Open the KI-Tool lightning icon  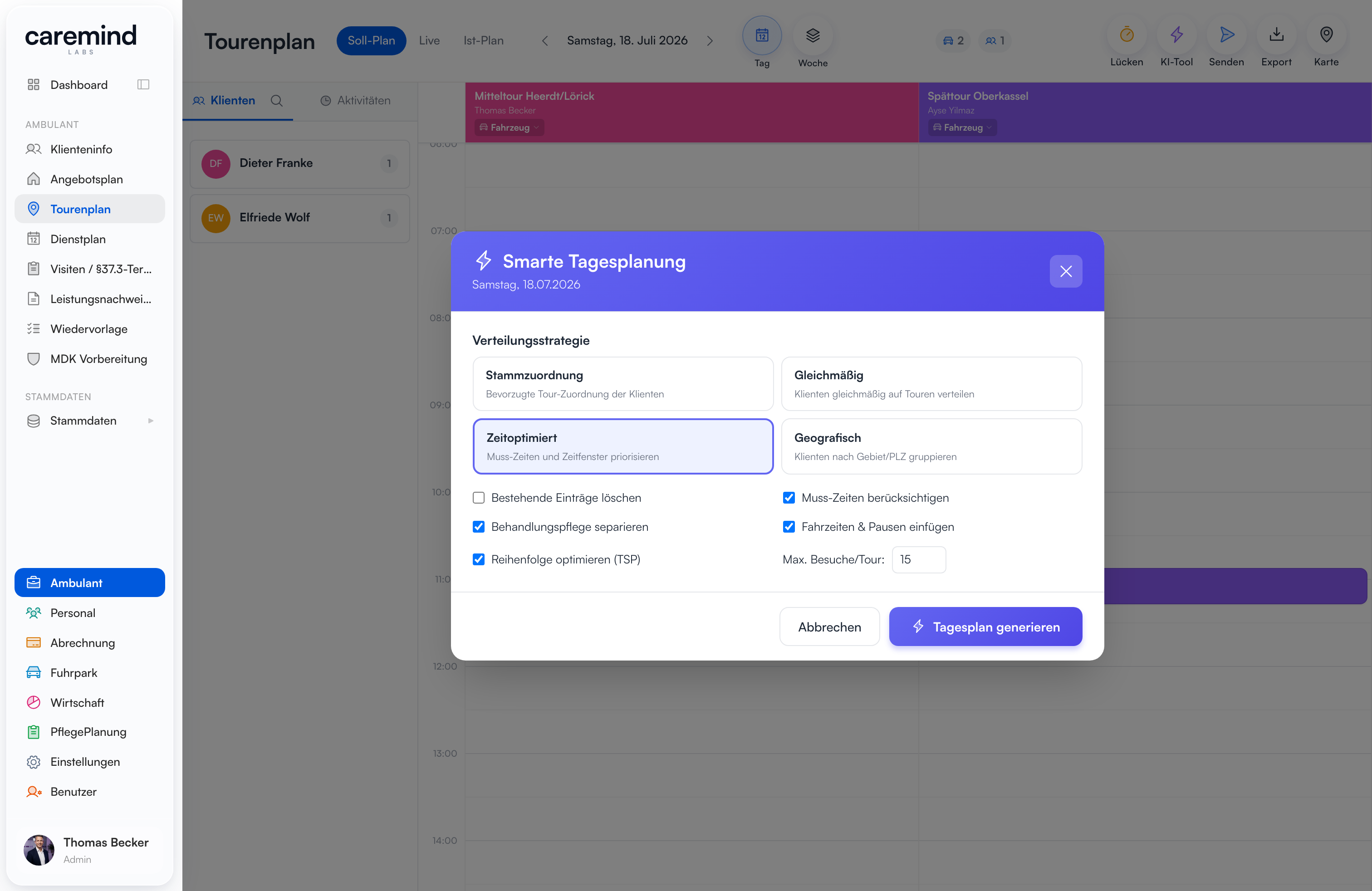[1176, 35]
